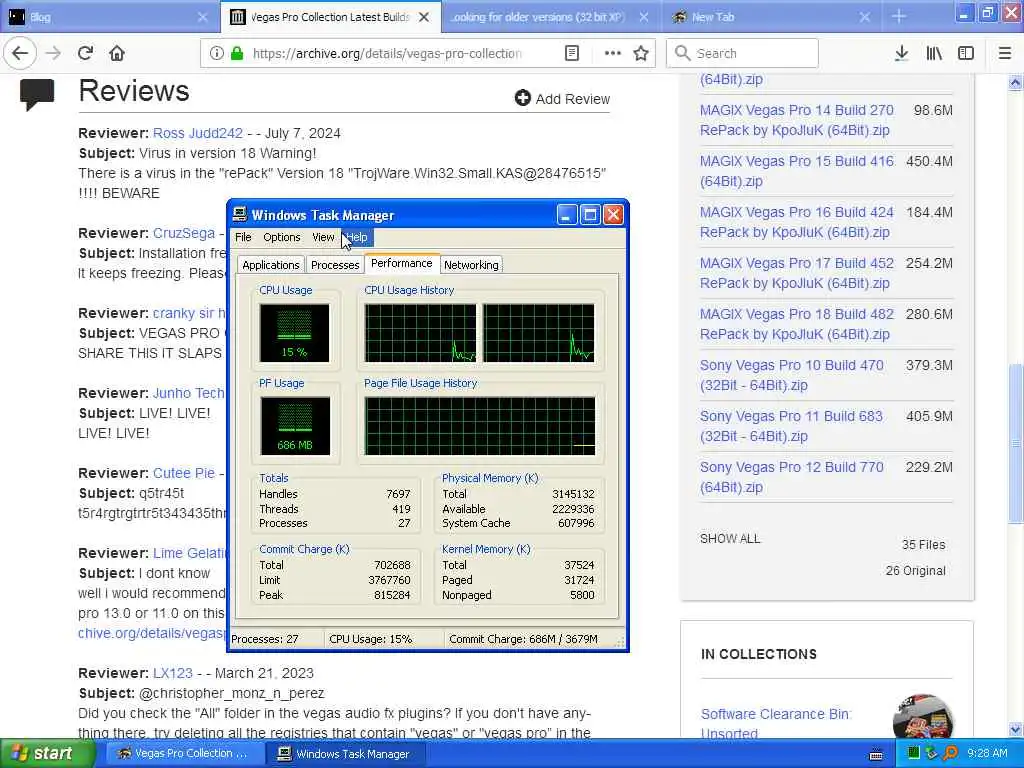Screen dimensions: 1024x768
Task: Switch to the Processes tab
Action: 334,264
